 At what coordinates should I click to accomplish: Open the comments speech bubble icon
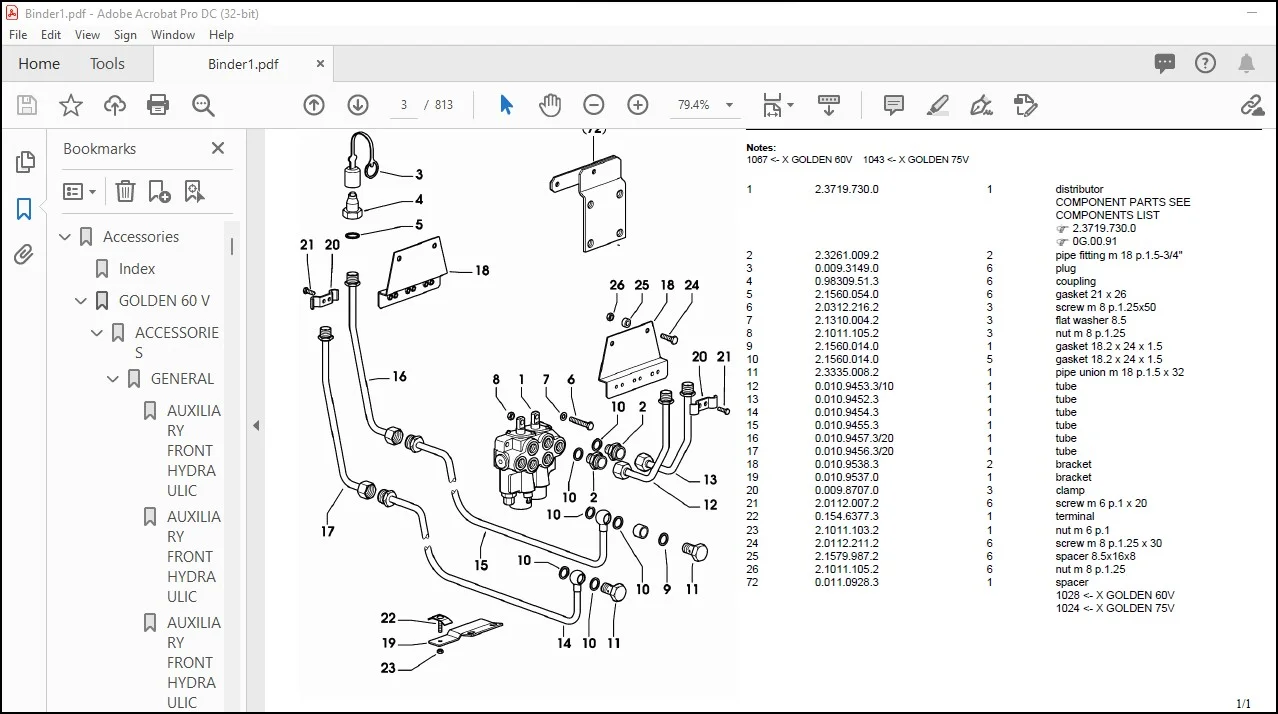1165,63
